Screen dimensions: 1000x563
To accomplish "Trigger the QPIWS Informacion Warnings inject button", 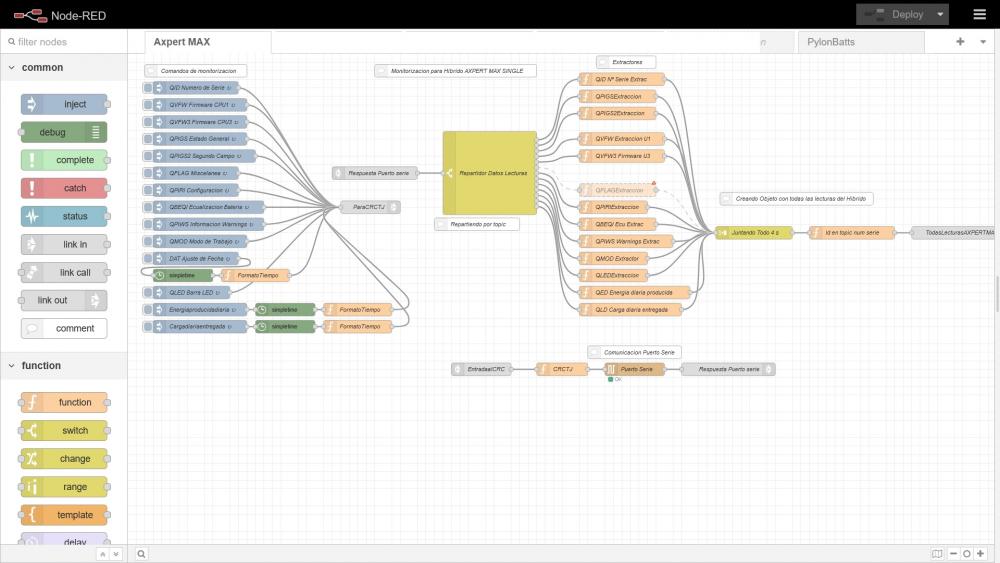I will tap(148, 224).
